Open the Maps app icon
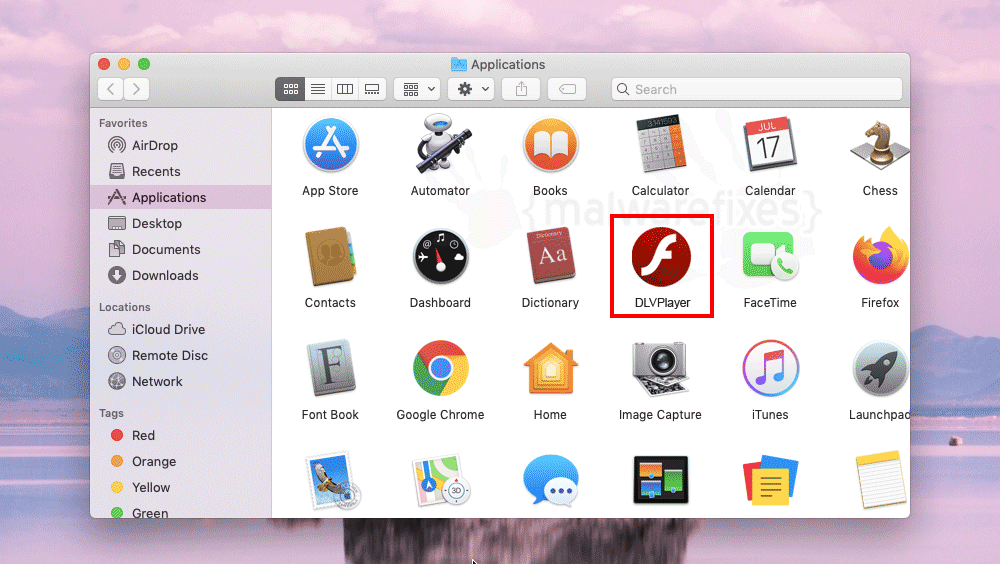 [x=440, y=480]
